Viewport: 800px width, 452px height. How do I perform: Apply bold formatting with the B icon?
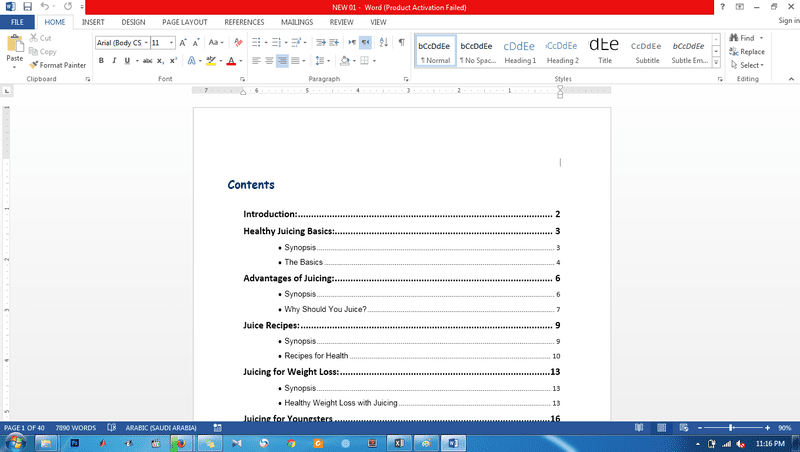click(101, 61)
